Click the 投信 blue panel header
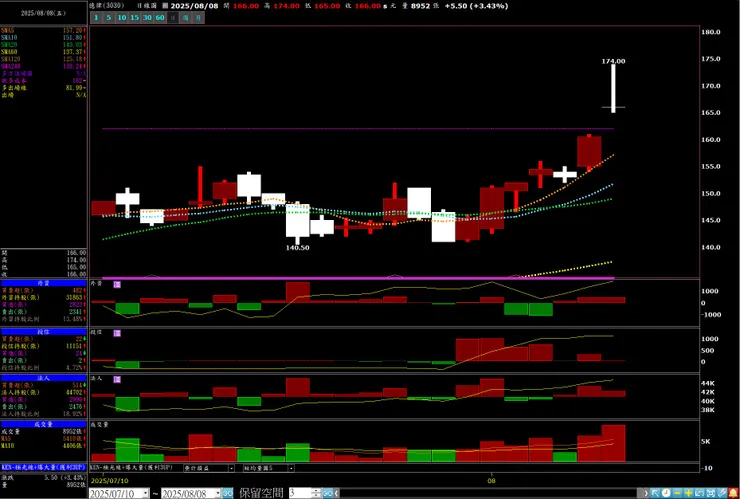 (x=43, y=332)
